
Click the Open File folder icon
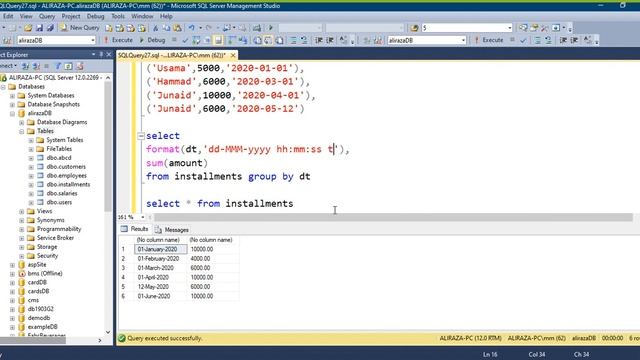pos(28,28)
